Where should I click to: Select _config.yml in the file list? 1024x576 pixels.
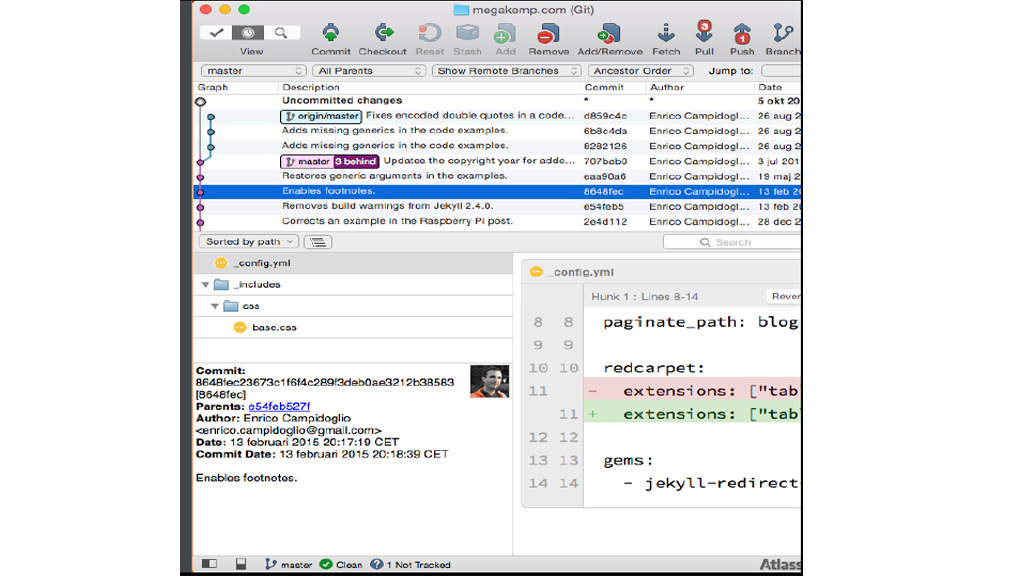point(353,263)
